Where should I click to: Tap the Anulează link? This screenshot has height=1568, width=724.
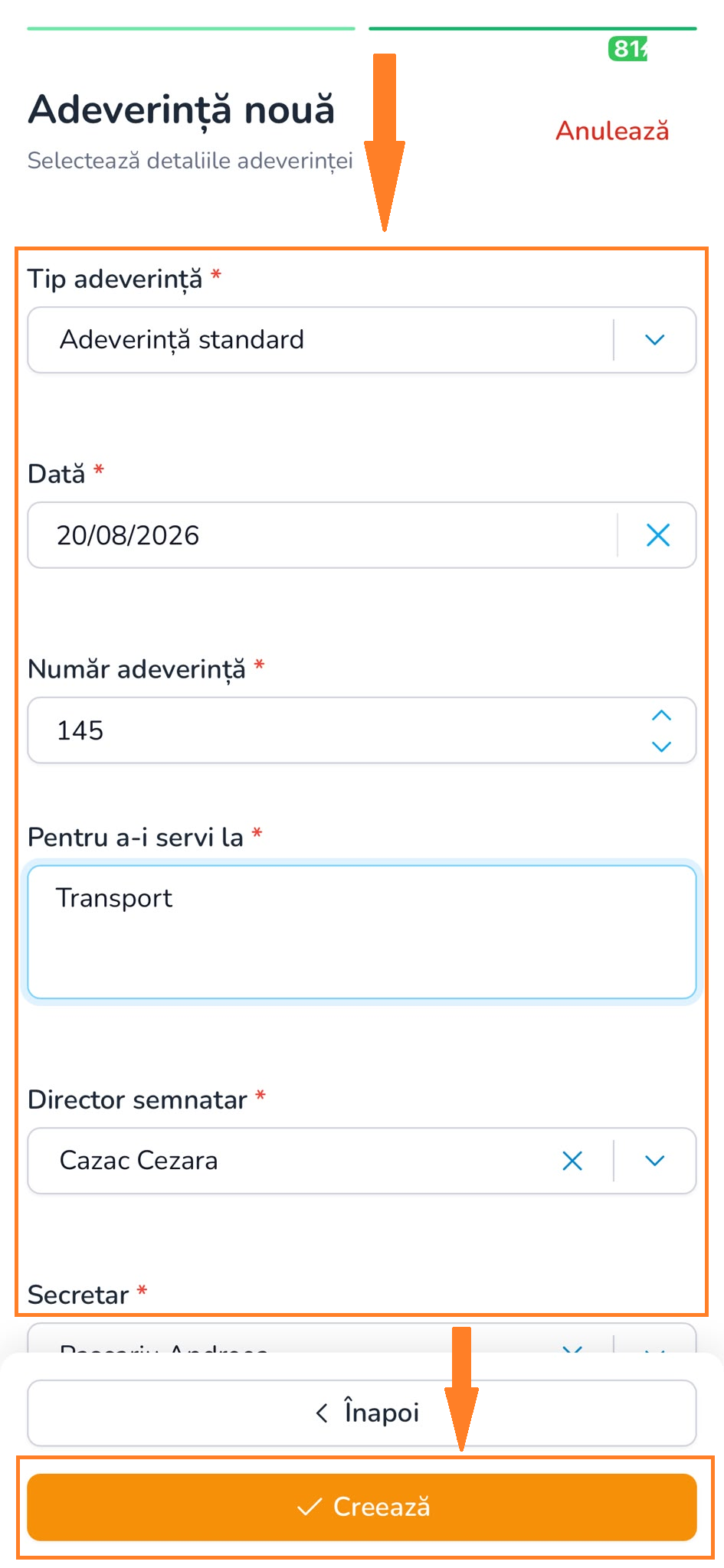(612, 131)
